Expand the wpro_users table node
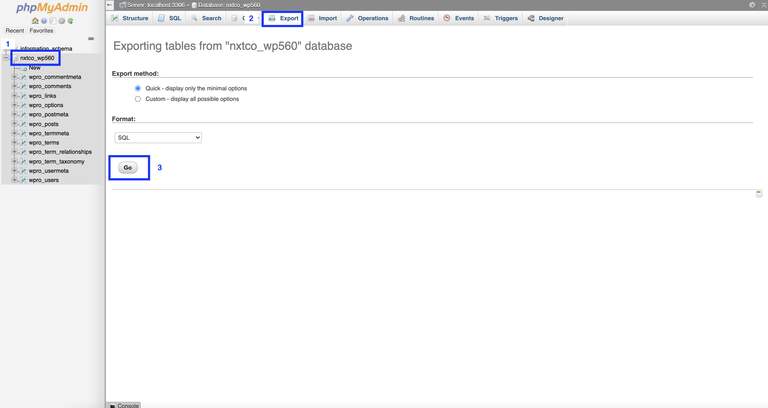 [15, 180]
